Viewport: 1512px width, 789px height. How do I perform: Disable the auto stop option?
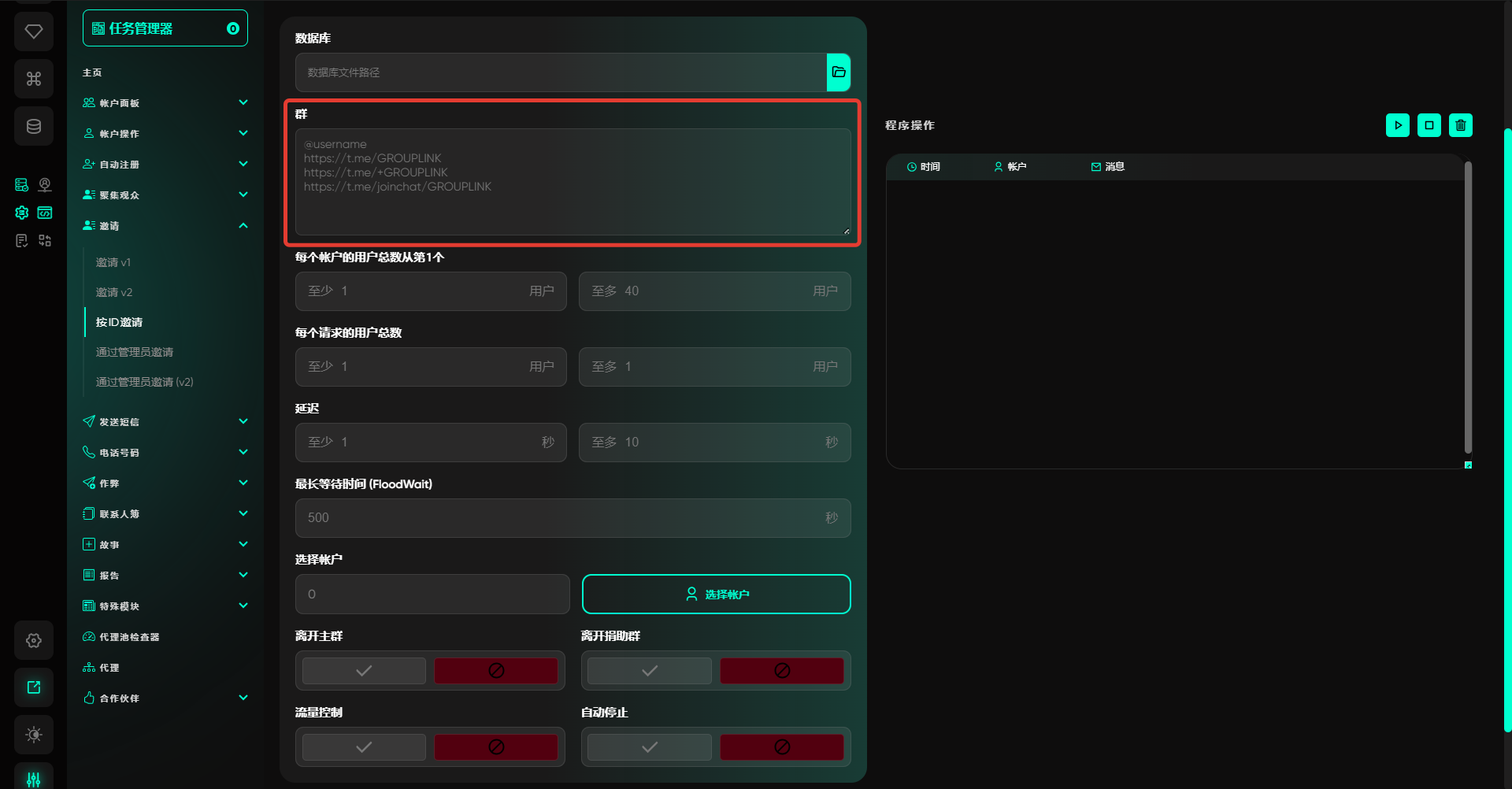[x=781, y=747]
